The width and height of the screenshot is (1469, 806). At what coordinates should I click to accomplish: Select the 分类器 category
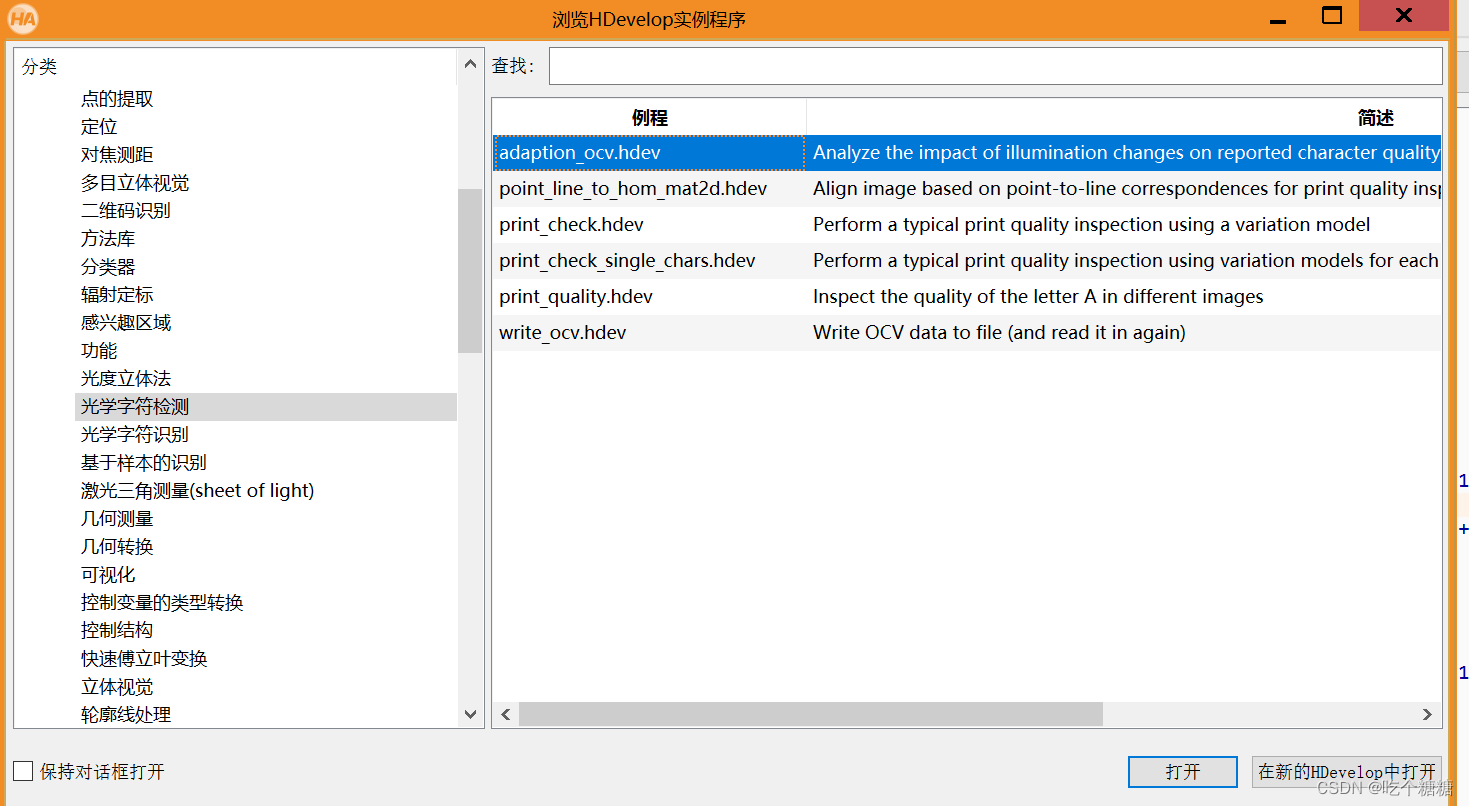108,267
